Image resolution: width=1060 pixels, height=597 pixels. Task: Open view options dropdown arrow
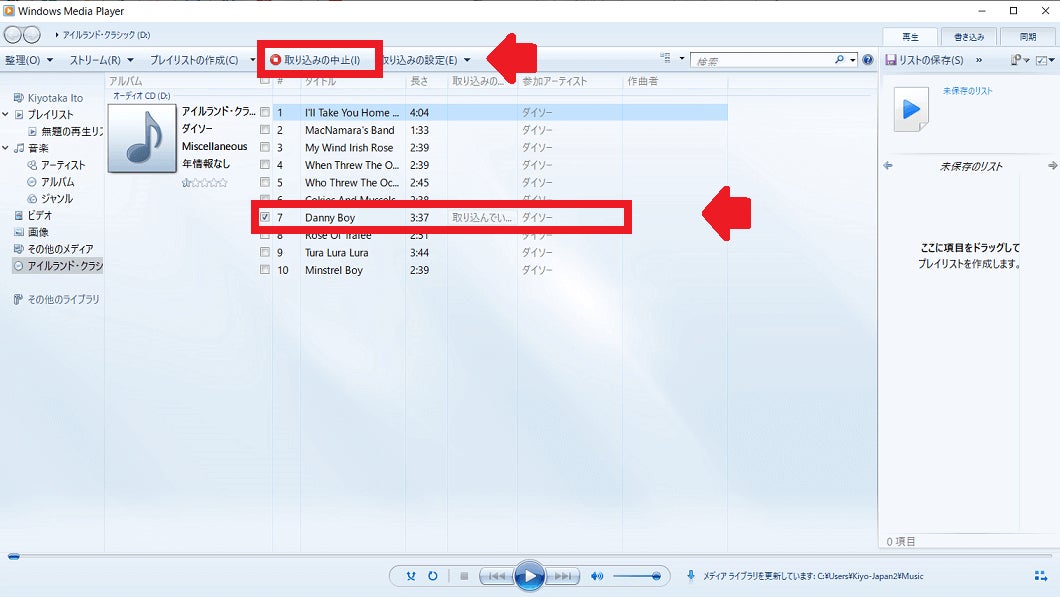pos(681,59)
